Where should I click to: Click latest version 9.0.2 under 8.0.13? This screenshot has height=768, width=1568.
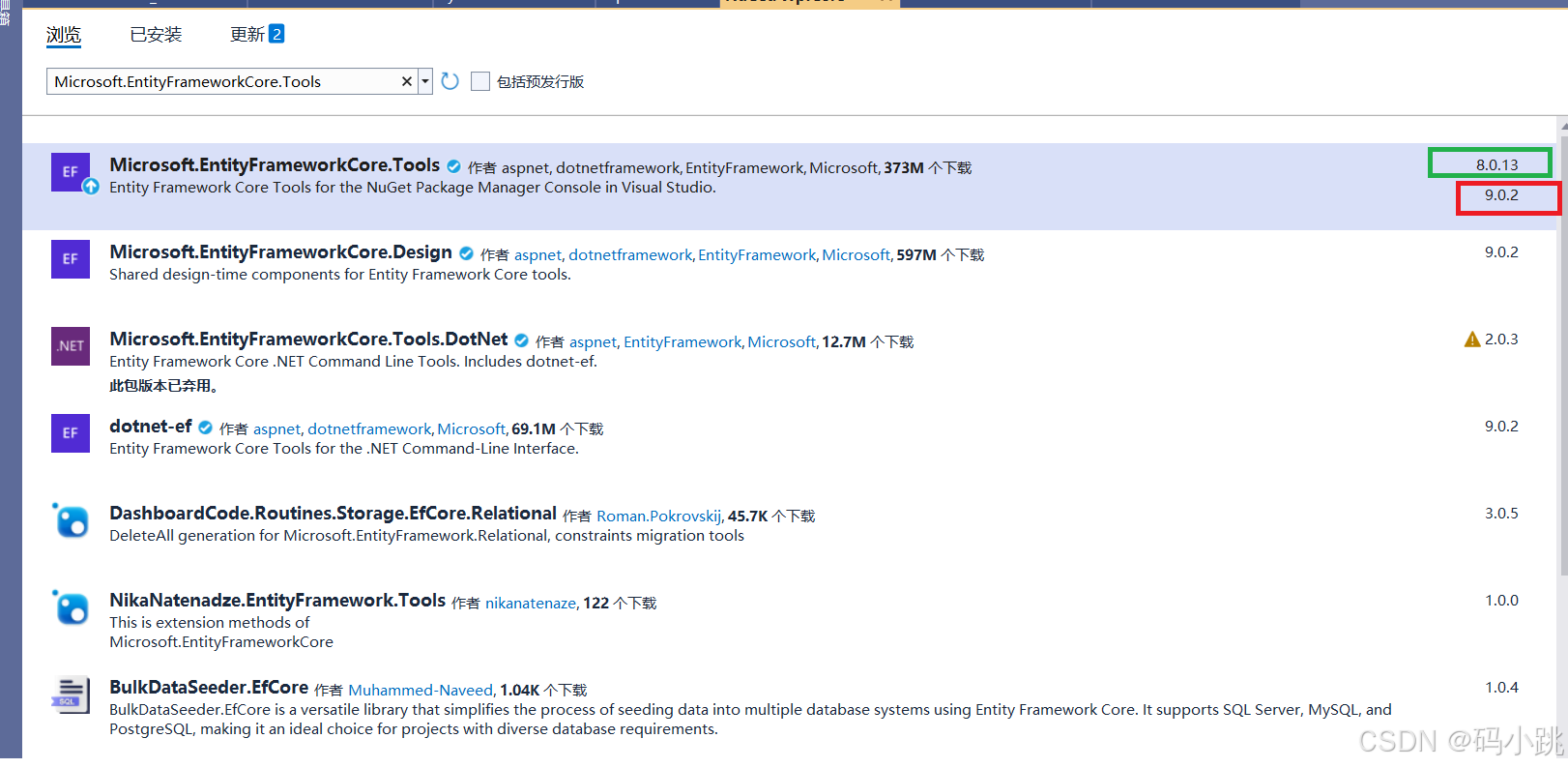(x=1501, y=195)
